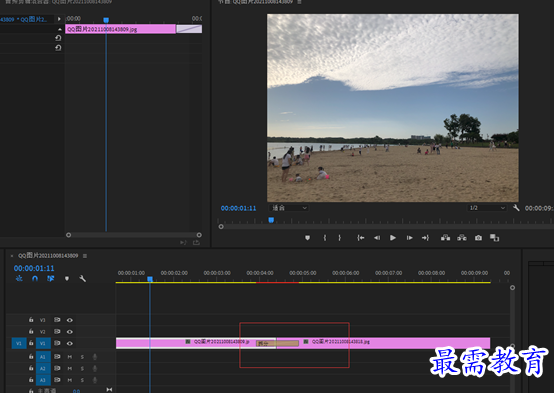
Task: Reset the first effect parameter
Action: click(58, 38)
